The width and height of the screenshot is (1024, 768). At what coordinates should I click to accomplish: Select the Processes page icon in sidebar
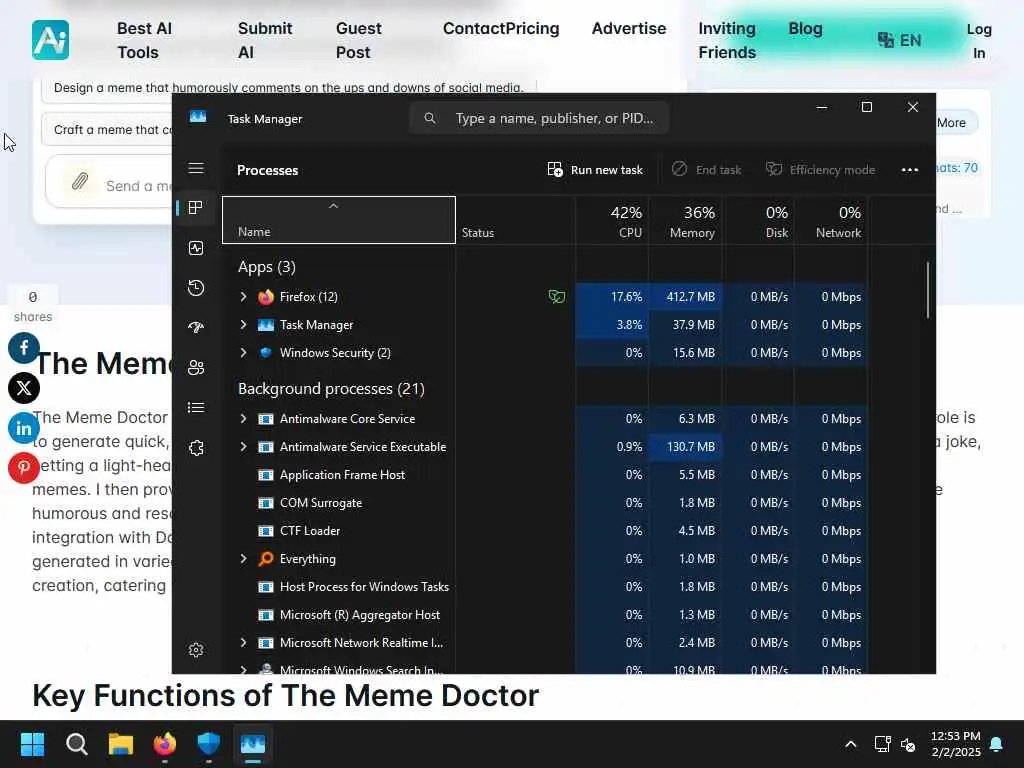click(x=195, y=208)
